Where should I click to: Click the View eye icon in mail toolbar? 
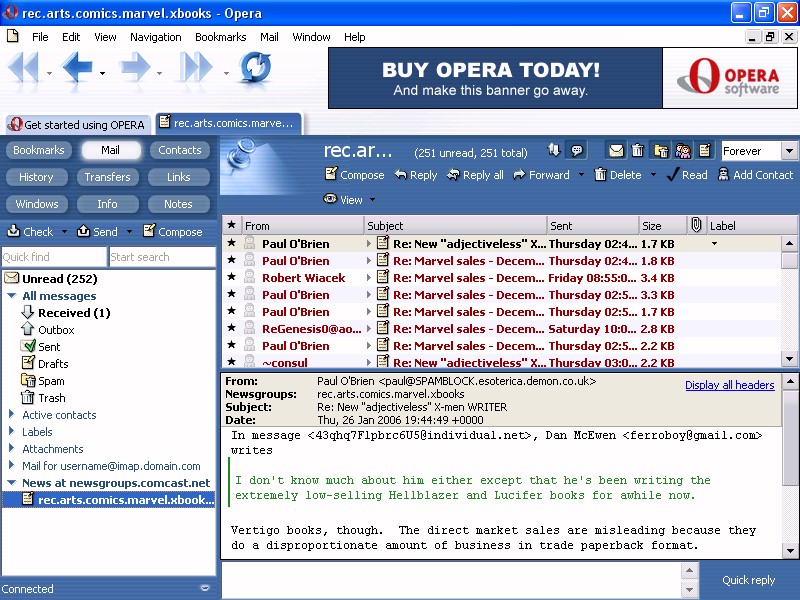[x=330, y=199]
